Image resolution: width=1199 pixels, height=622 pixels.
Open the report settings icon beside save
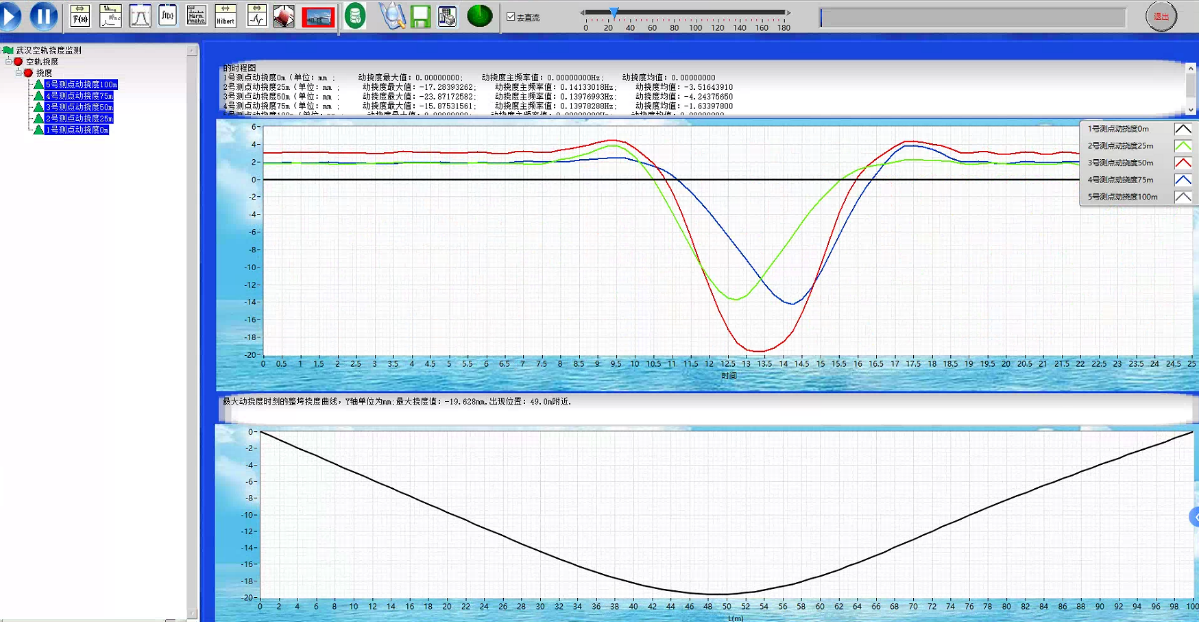pyautogui.click(x=447, y=17)
